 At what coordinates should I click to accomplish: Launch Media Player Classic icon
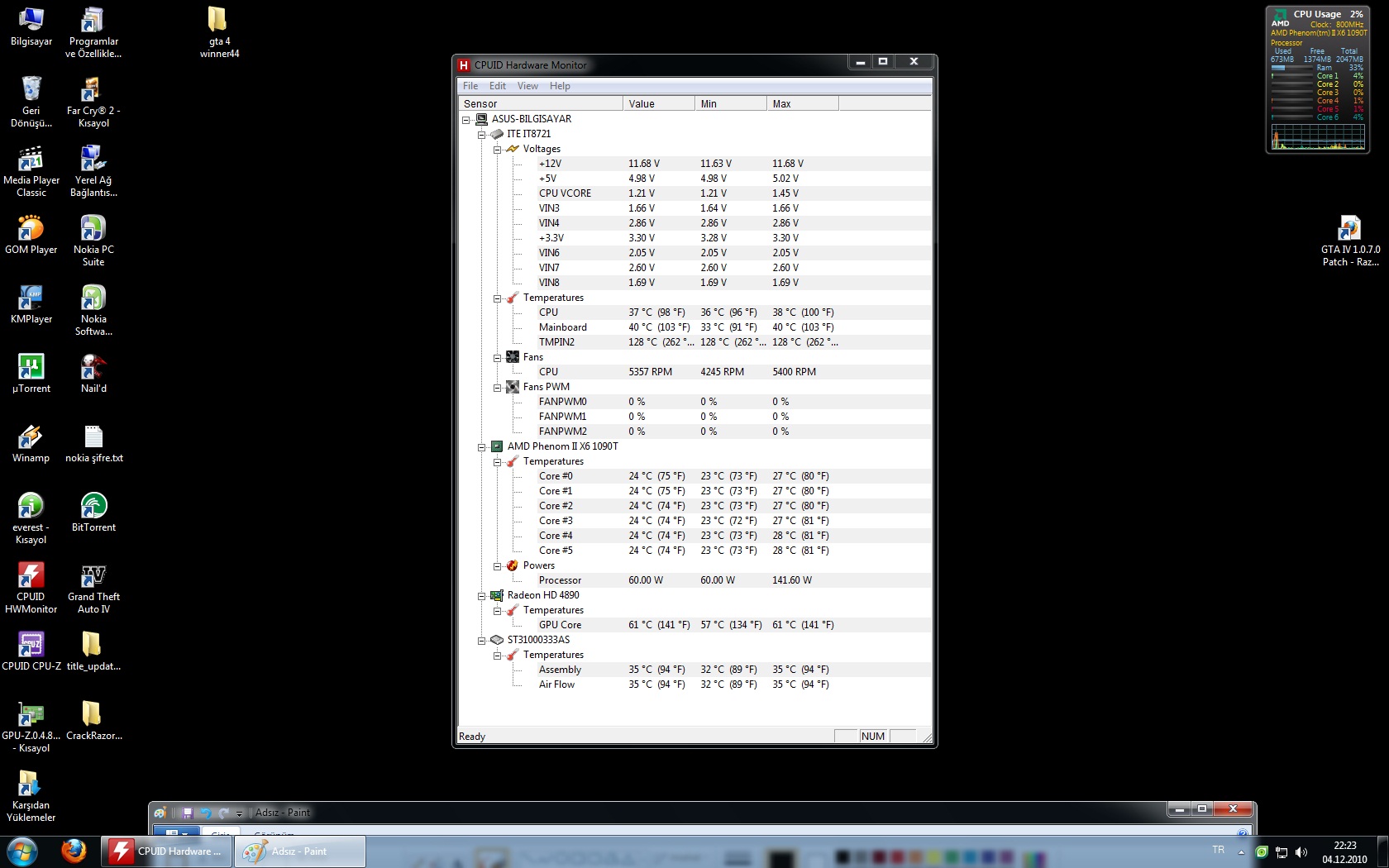click(31, 172)
